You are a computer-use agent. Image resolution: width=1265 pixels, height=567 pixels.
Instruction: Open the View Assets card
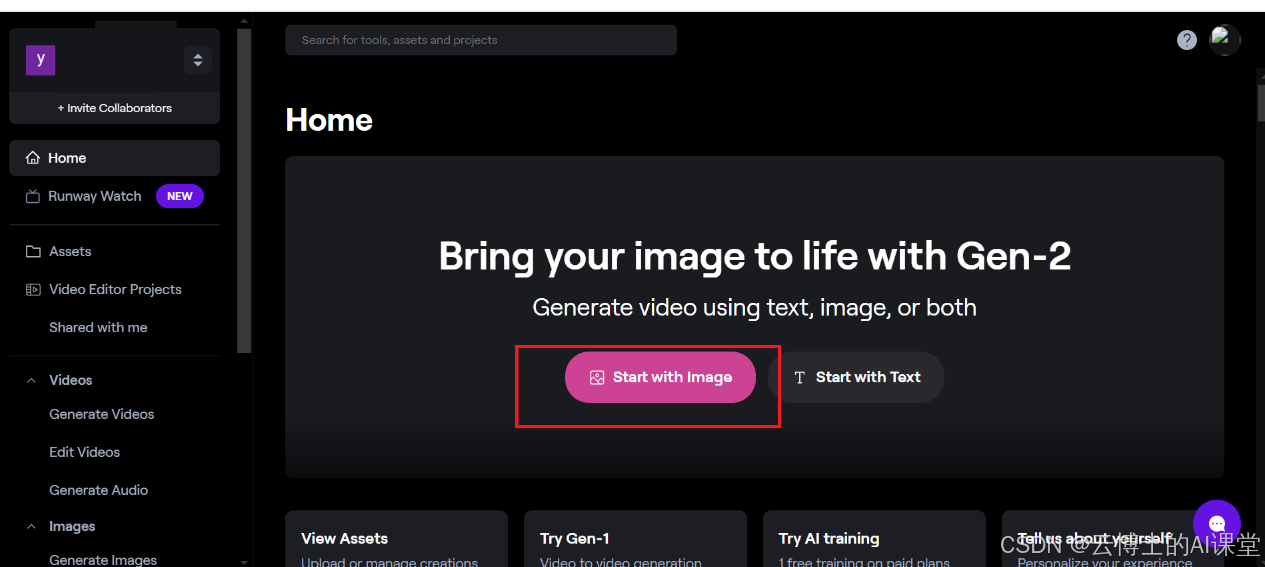396,539
